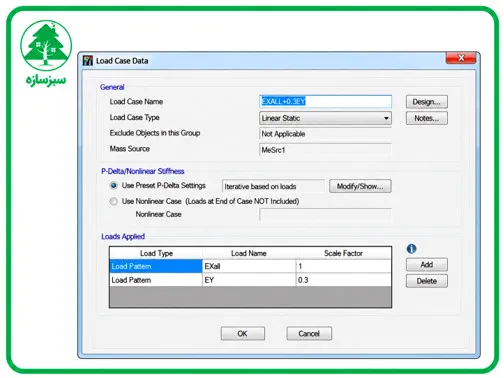This screenshot has height=378, width=504.
Task: Click the green tree house logo
Action: (x=46, y=45)
